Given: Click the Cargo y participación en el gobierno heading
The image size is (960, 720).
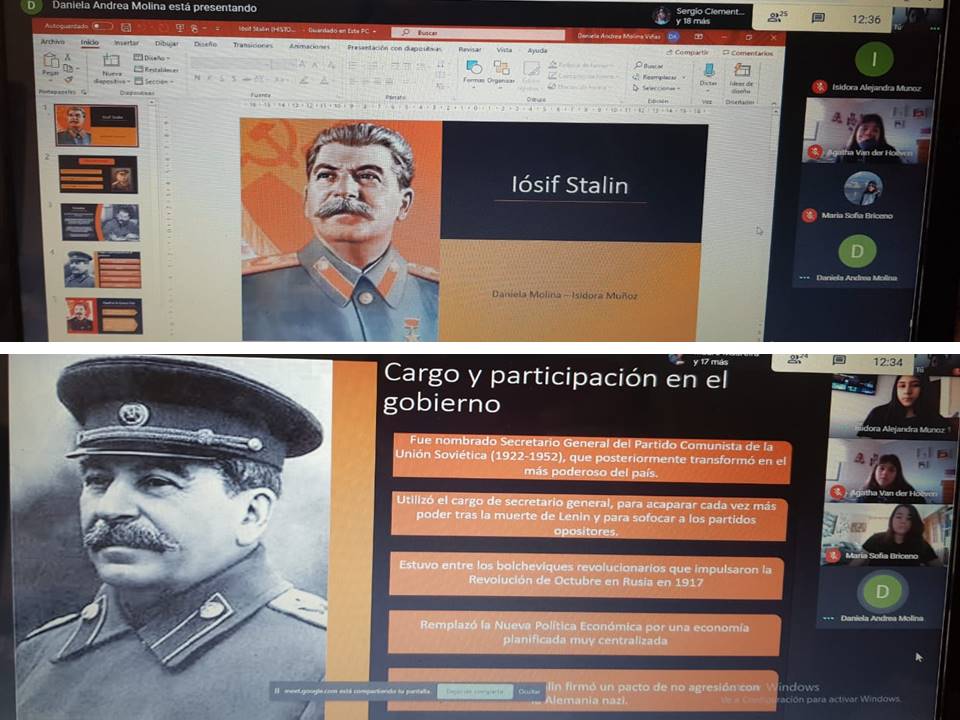Looking at the screenshot, I should tap(555, 388).
